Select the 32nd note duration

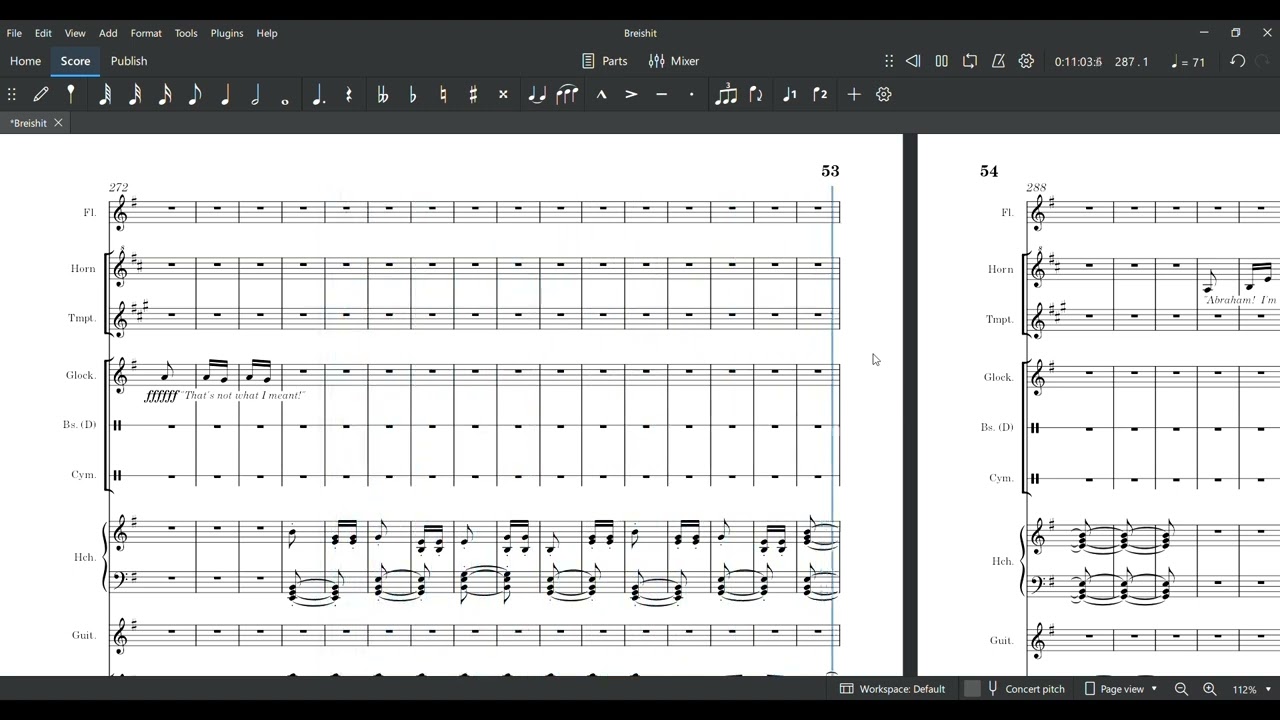[135, 94]
